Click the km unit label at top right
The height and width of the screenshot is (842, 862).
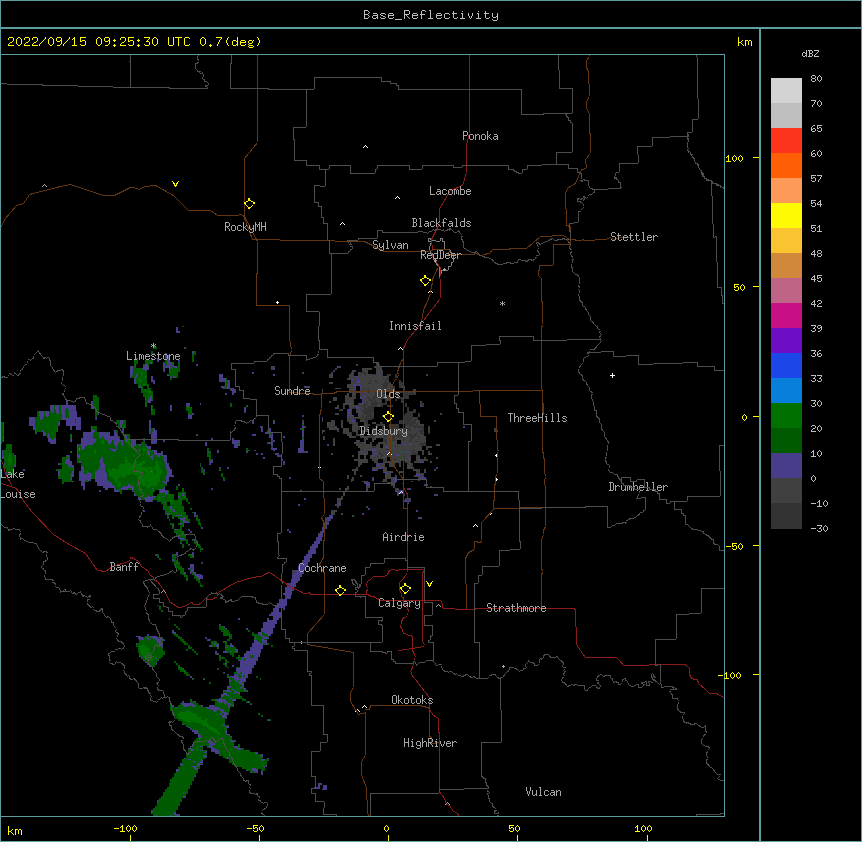click(x=744, y=42)
